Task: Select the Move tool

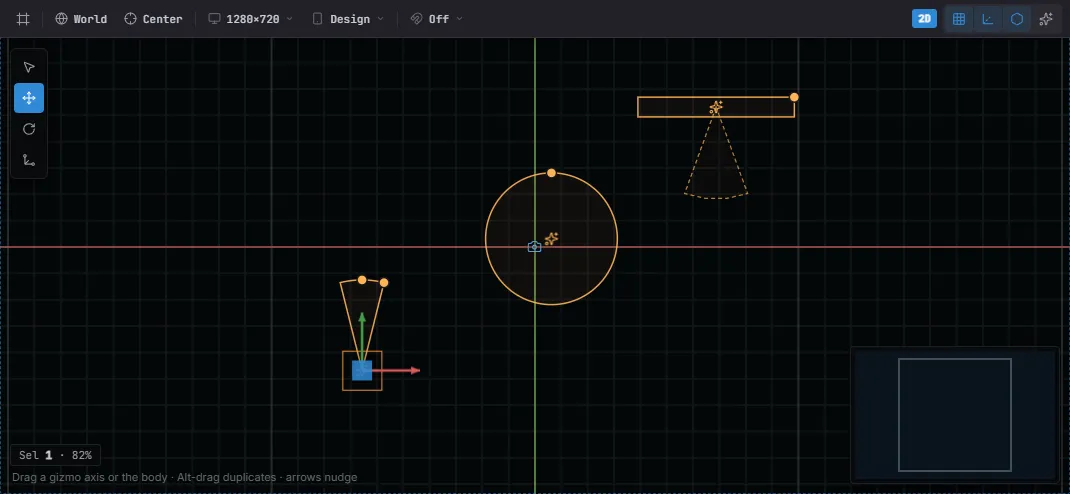Action: coord(29,98)
